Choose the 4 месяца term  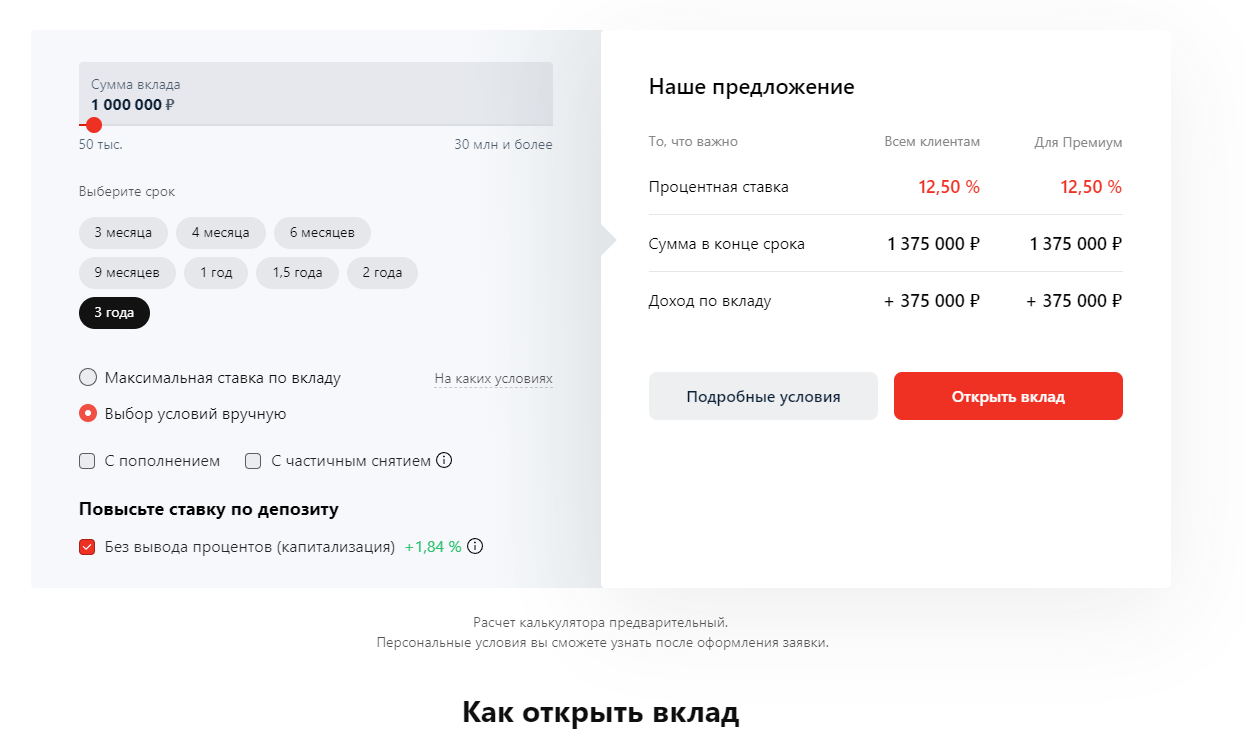pyautogui.click(x=220, y=233)
